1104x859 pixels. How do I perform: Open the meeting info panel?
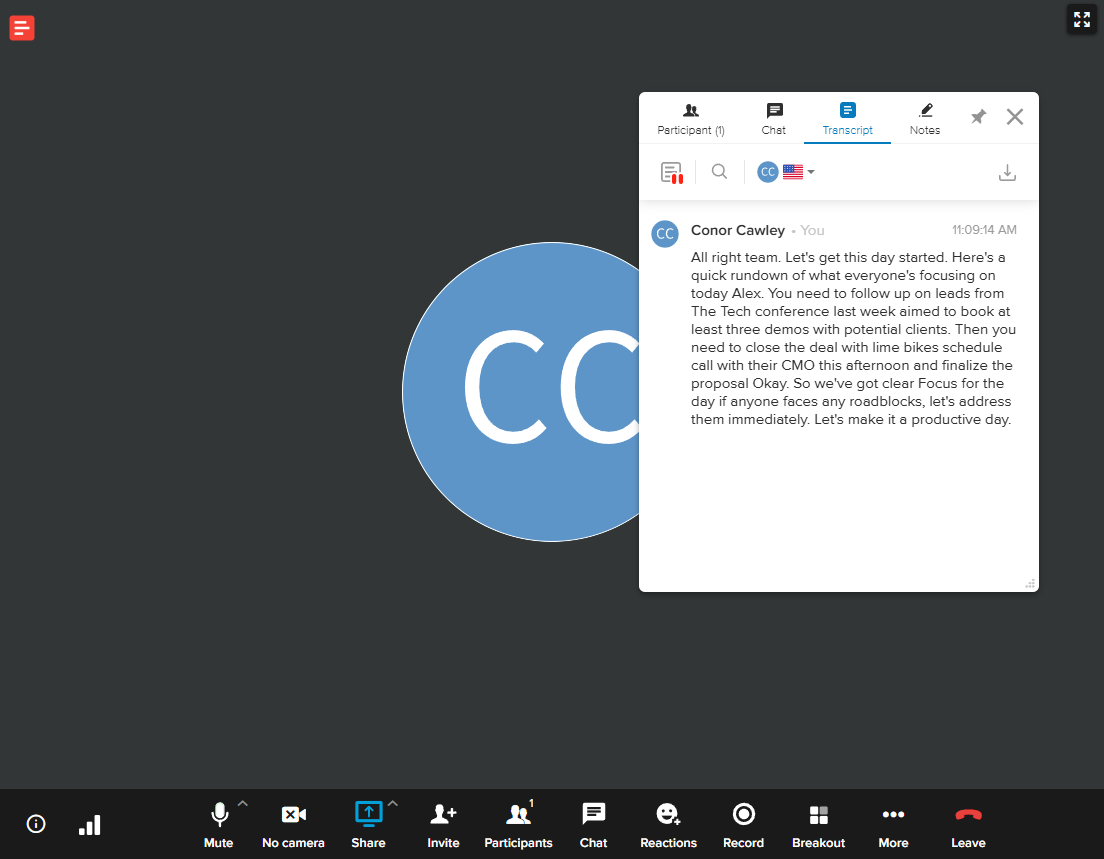click(35, 824)
